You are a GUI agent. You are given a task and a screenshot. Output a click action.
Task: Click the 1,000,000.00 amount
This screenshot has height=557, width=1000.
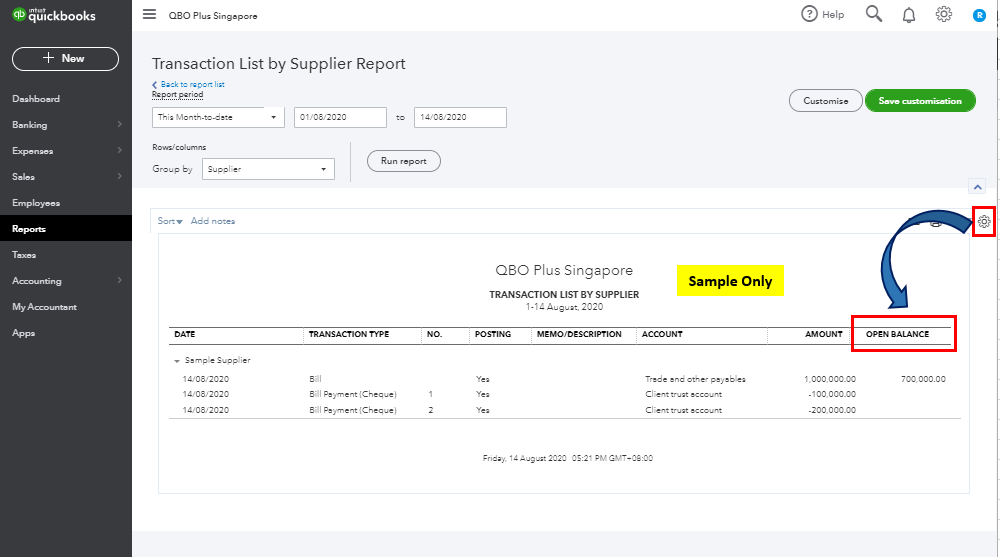coord(830,379)
